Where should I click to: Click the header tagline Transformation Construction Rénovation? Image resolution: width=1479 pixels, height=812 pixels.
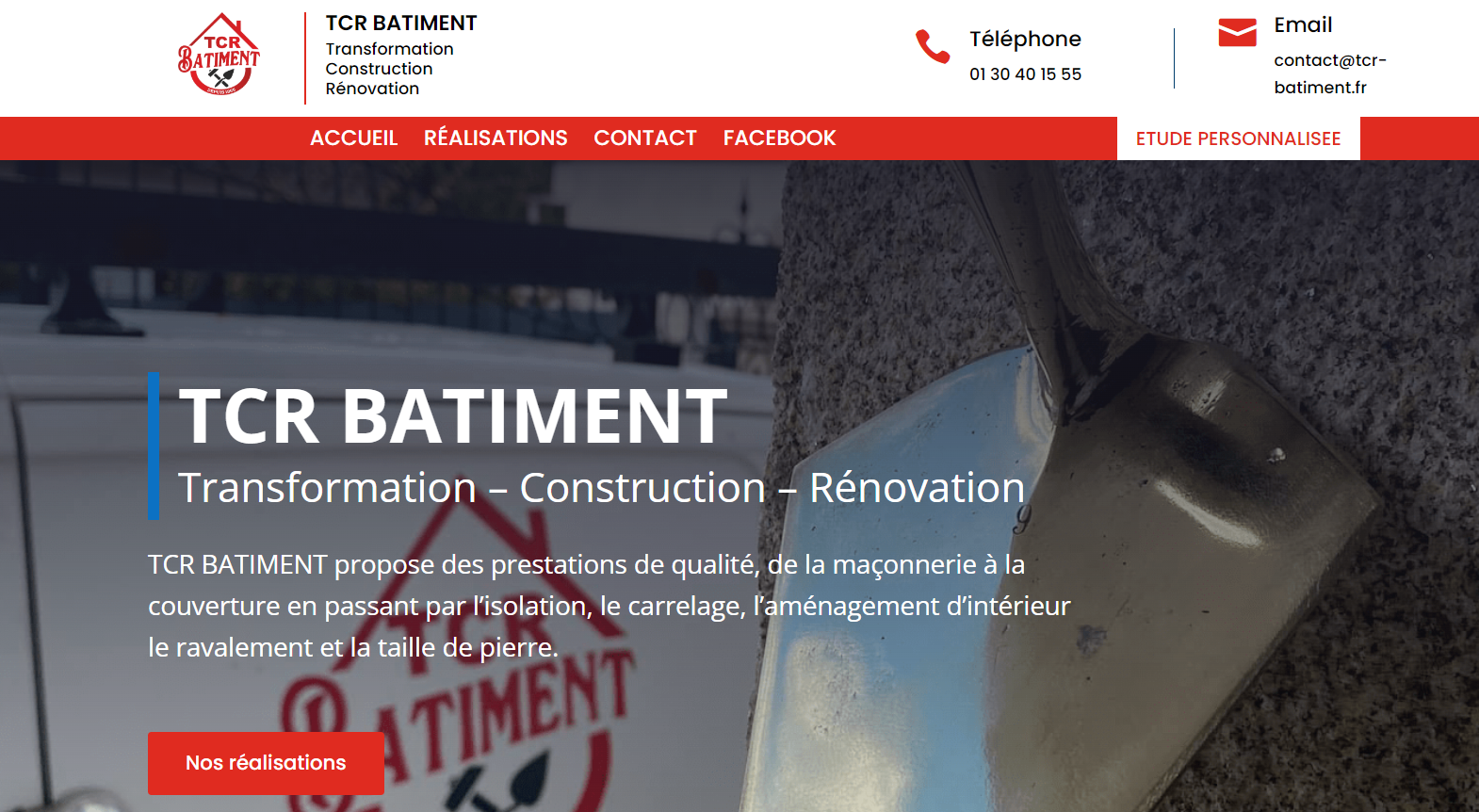pyautogui.click(x=389, y=69)
